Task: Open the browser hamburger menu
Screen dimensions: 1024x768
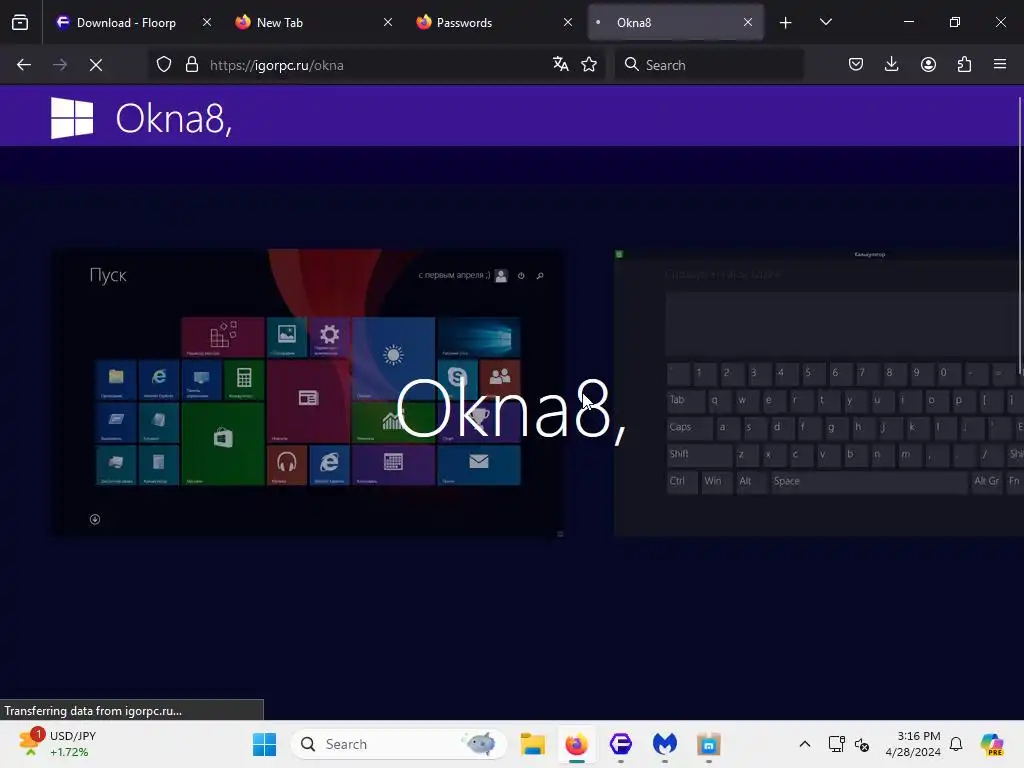Action: [1000, 64]
